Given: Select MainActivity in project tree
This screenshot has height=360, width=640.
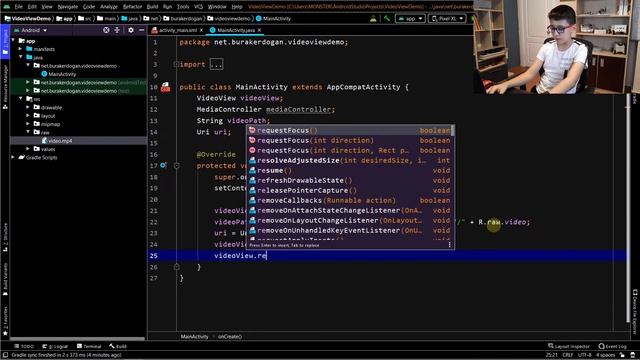Looking at the screenshot, I should pyautogui.click(x=58, y=74).
